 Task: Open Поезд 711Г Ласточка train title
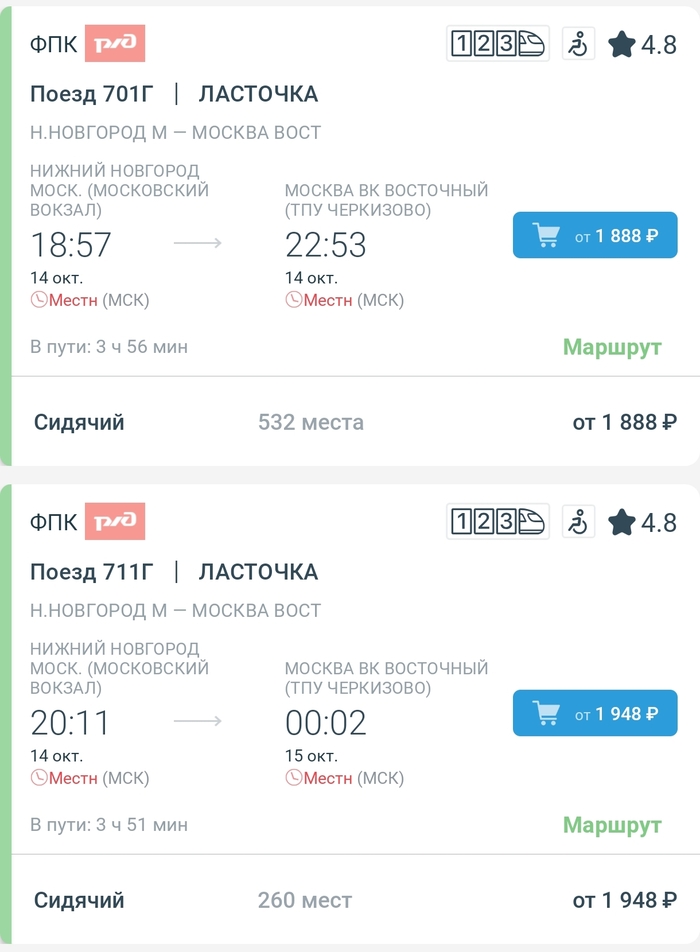point(174,572)
